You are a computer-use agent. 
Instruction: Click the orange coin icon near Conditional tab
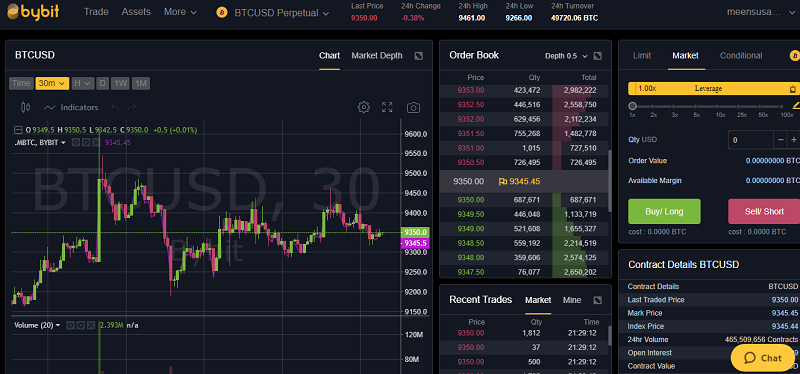point(794,56)
